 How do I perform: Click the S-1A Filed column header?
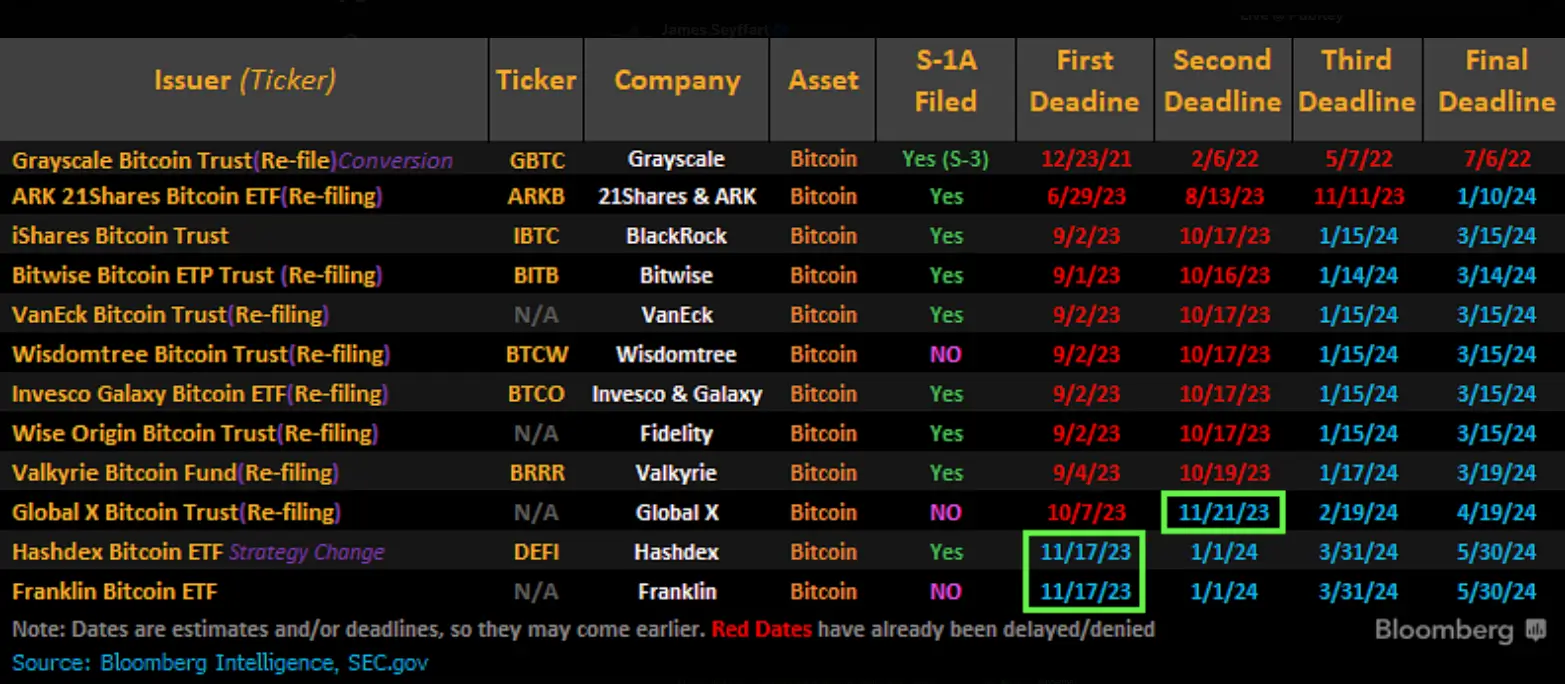tap(945, 81)
